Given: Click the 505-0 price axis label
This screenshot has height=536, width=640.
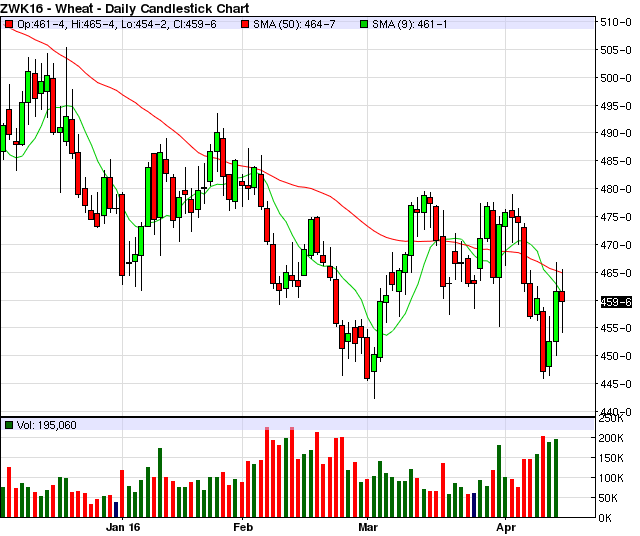Looking at the screenshot, I should (616, 50).
